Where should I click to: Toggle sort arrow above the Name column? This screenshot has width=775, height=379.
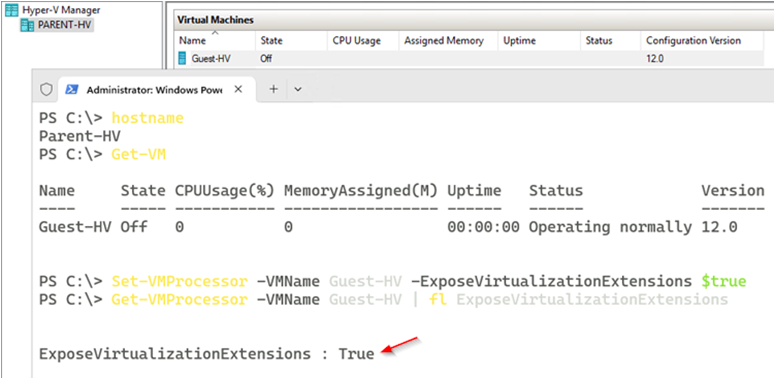pyautogui.click(x=215, y=33)
